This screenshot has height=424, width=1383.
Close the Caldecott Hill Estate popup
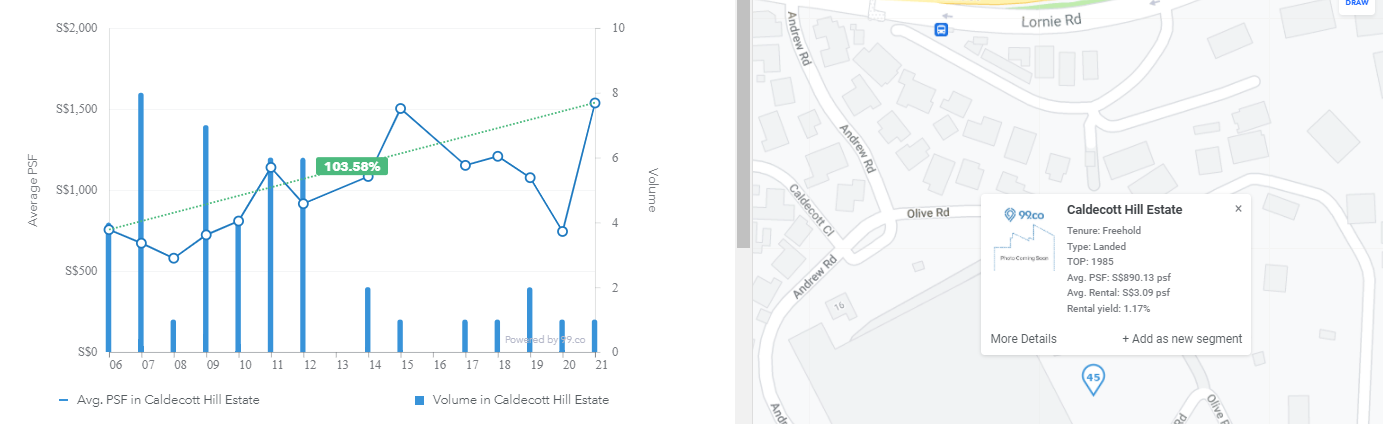click(1238, 209)
